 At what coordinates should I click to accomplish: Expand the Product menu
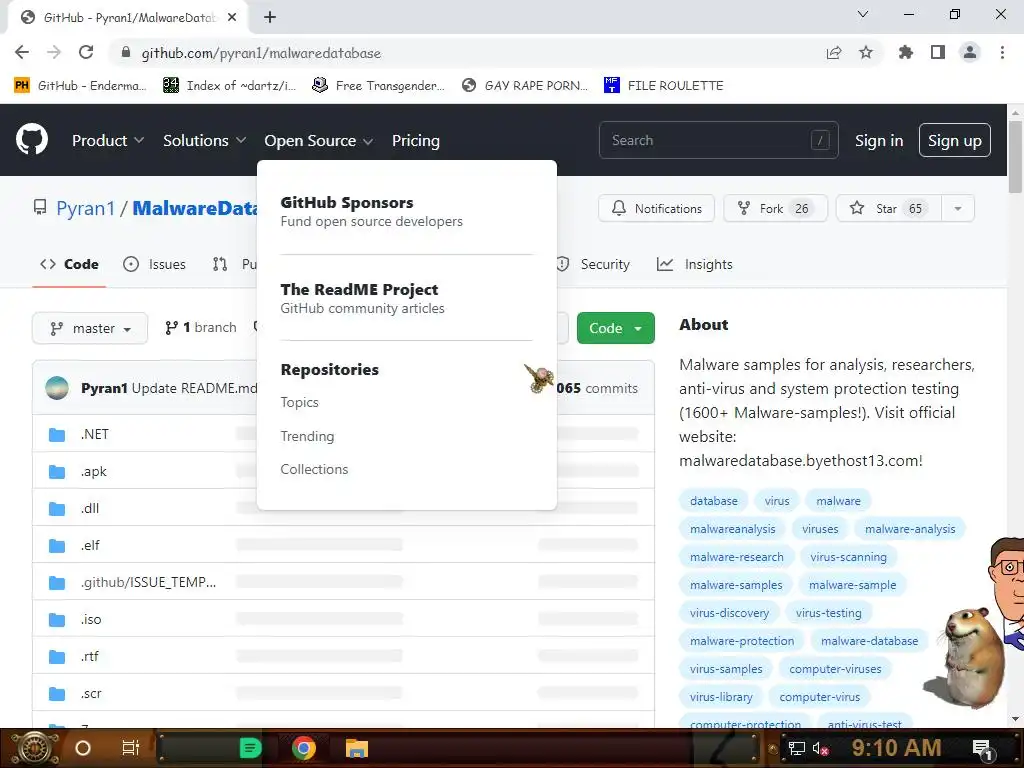click(x=108, y=140)
